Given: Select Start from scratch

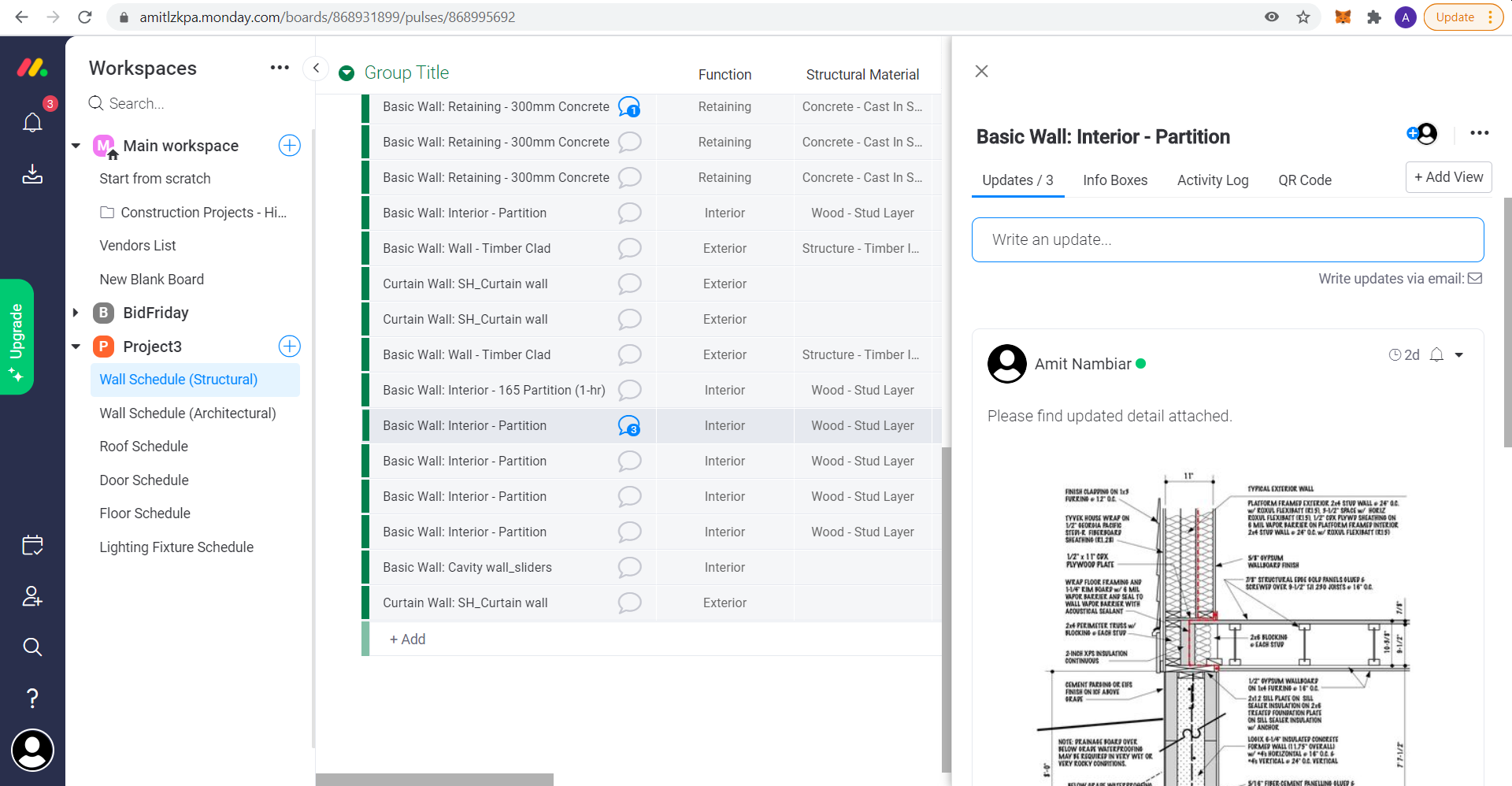Looking at the screenshot, I should pyautogui.click(x=155, y=179).
